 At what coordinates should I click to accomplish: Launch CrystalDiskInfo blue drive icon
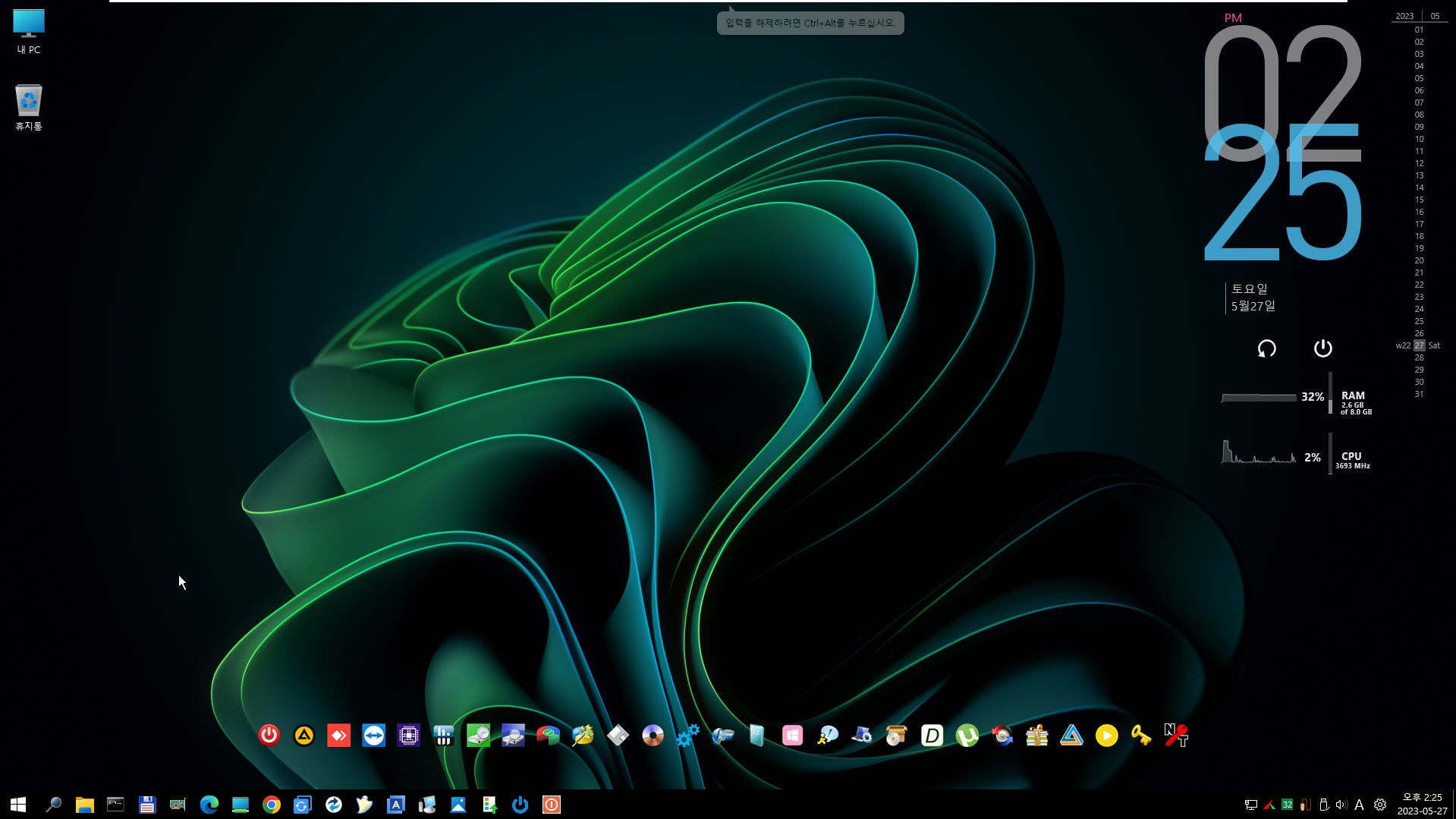coord(513,735)
